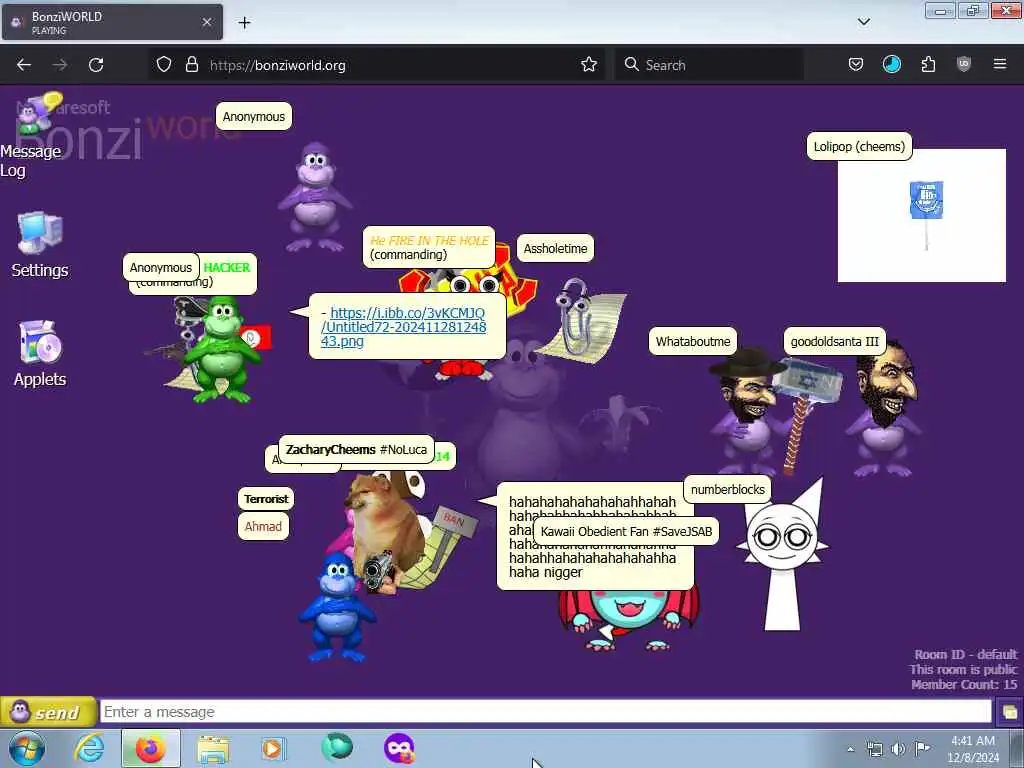Open the i.ibb.co image link in chat bubble

coord(404,327)
